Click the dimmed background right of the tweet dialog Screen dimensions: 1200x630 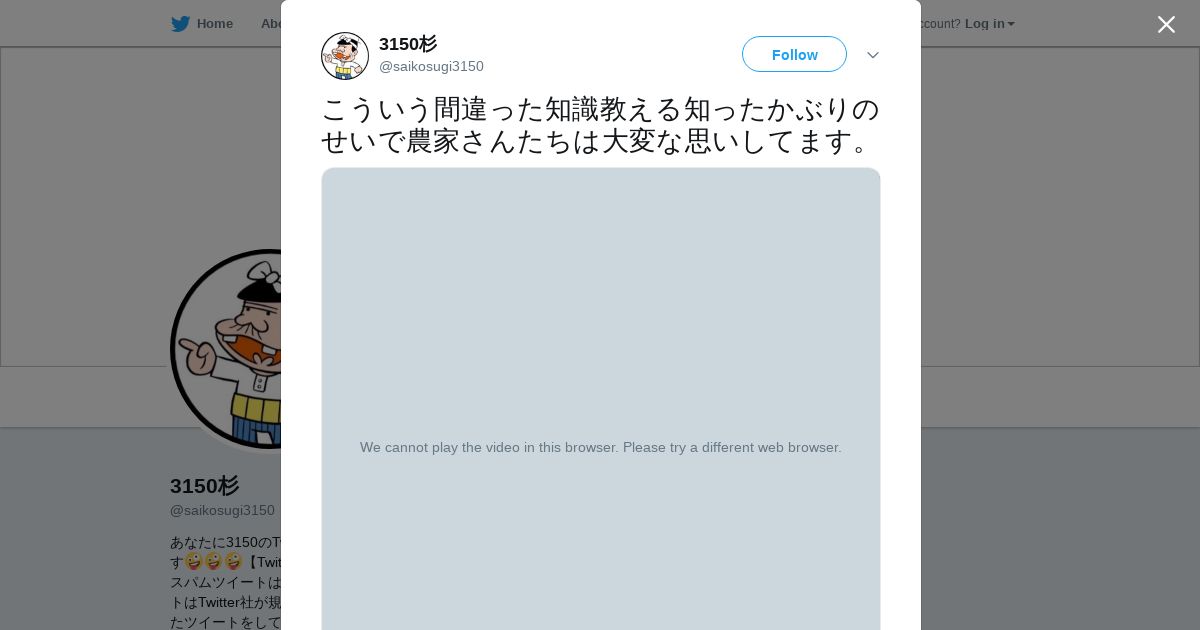[1060, 330]
